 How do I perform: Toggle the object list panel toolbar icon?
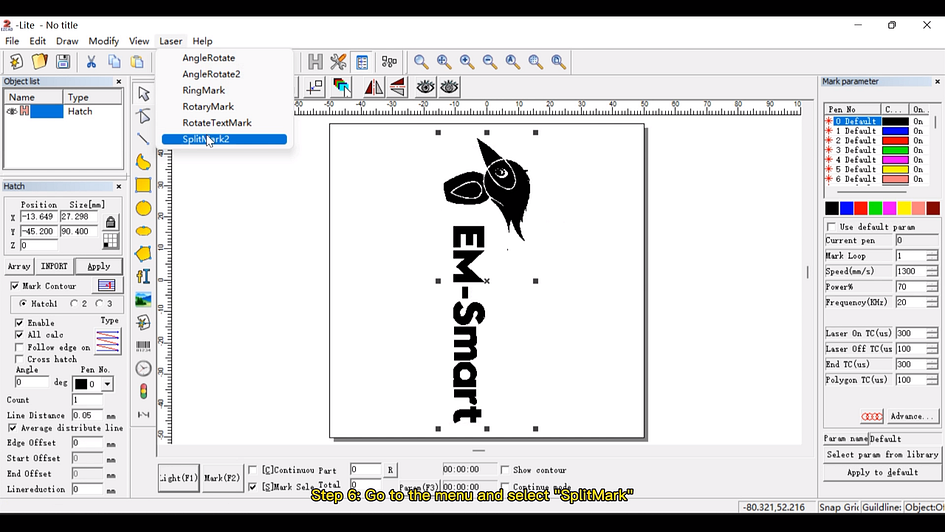coord(362,61)
